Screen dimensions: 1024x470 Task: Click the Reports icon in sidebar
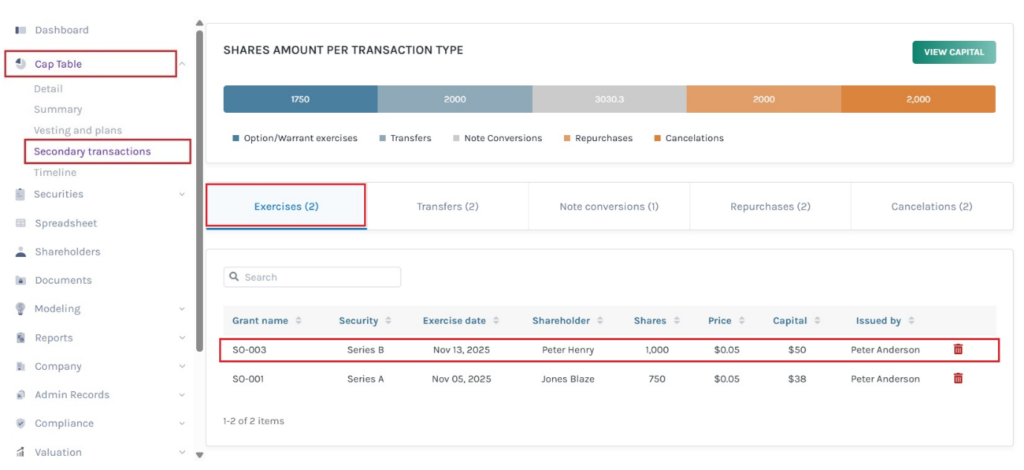coord(20,337)
